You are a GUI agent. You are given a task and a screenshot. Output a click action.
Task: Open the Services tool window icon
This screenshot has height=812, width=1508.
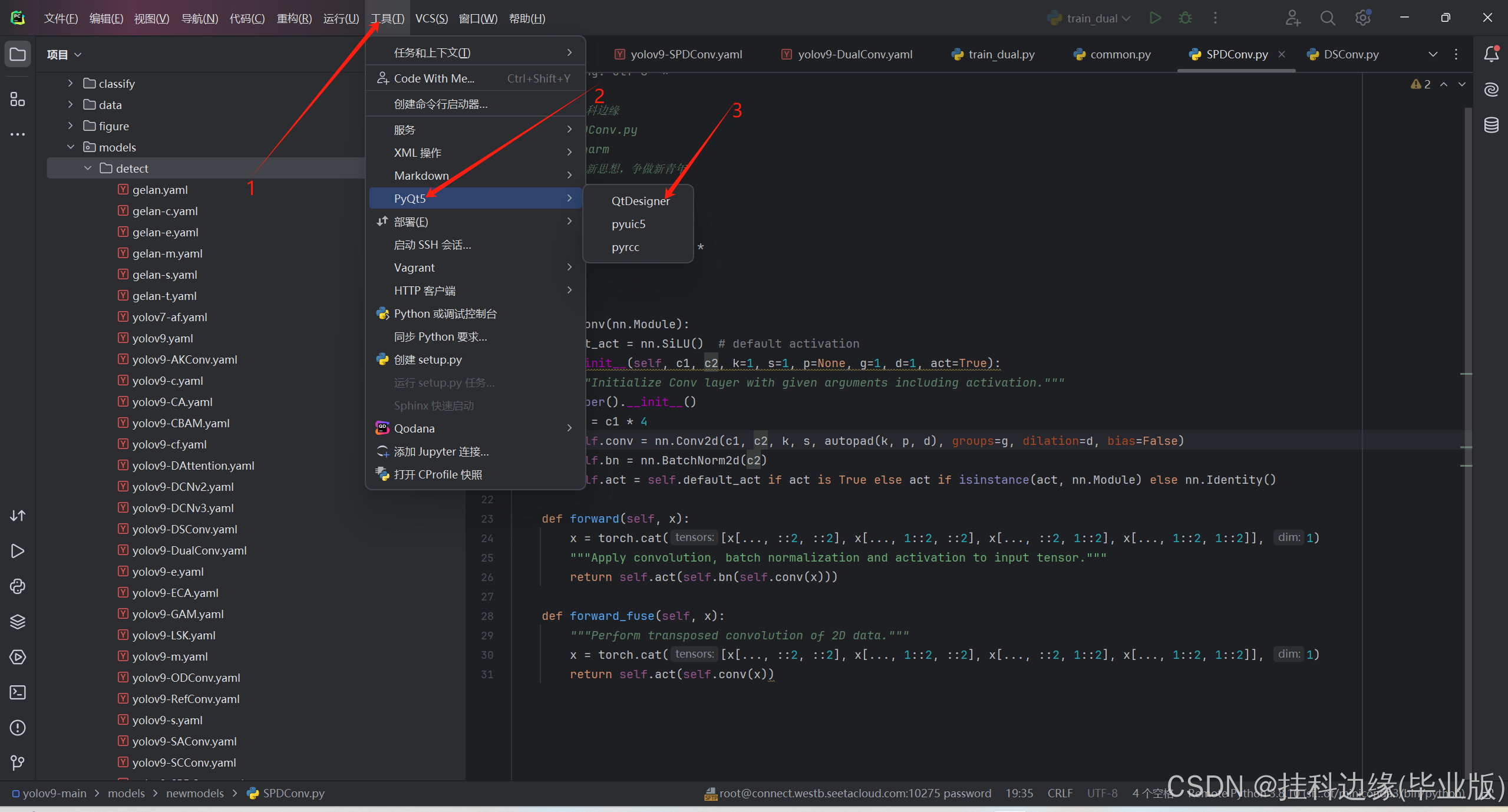(x=18, y=657)
